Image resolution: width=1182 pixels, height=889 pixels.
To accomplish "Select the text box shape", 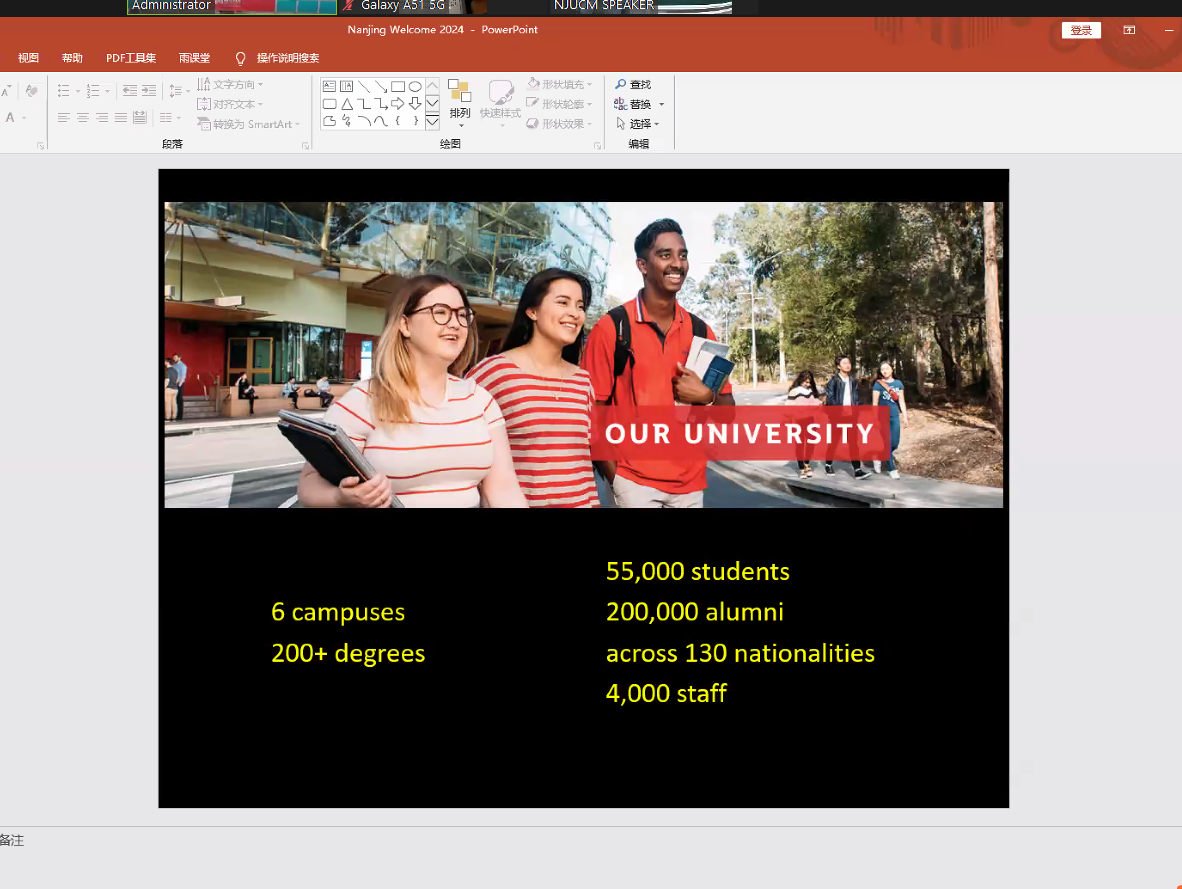I will tap(329, 86).
